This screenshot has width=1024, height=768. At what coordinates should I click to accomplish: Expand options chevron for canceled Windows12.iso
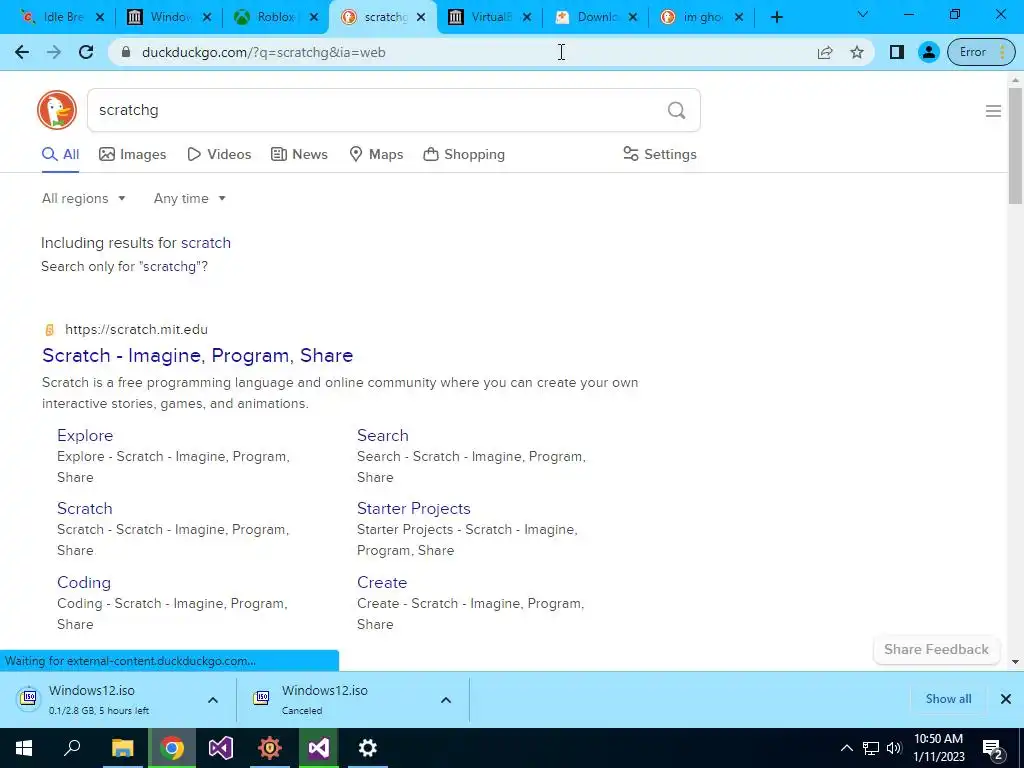(x=446, y=699)
